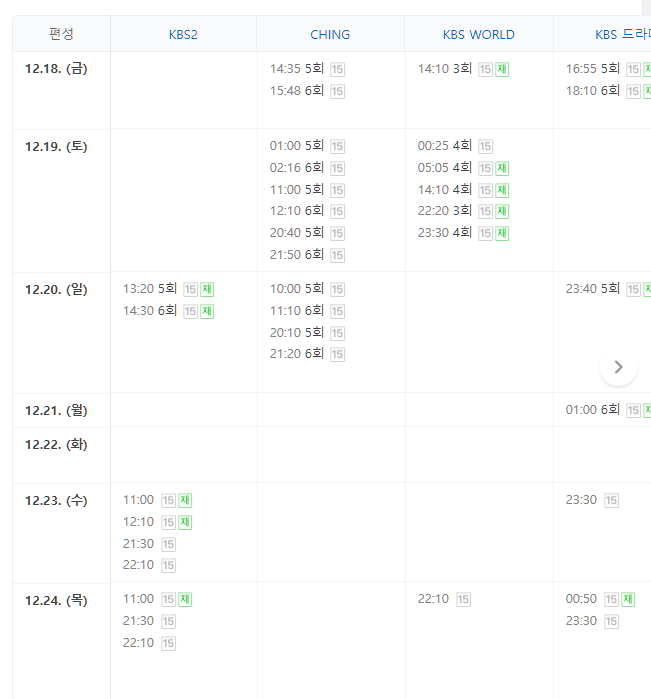Click the green 재 badge beside KBS 드라마 00:50
Screen dimensions: 651x699
pos(628,600)
